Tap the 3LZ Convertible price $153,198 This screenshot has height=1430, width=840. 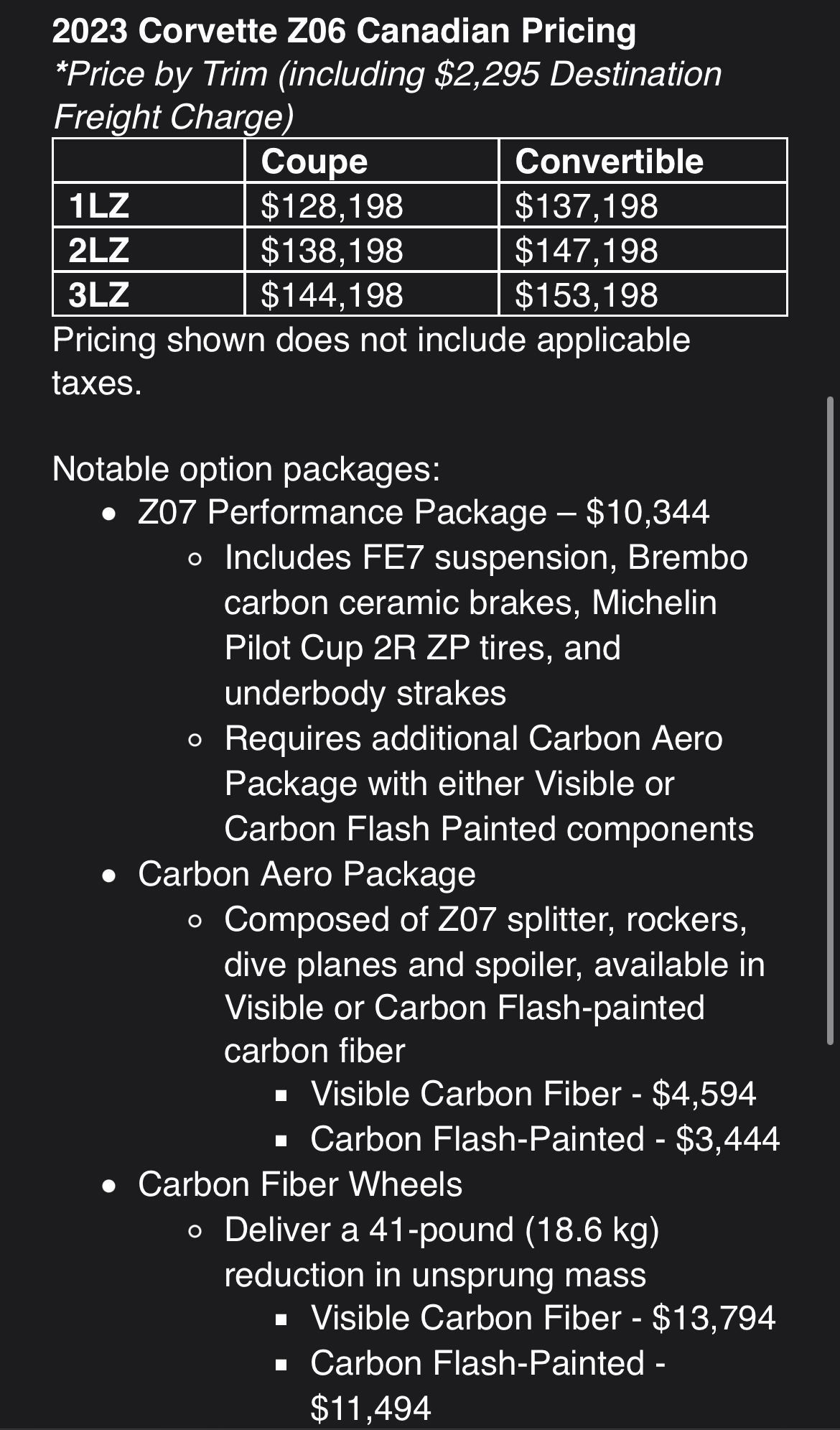586,295
